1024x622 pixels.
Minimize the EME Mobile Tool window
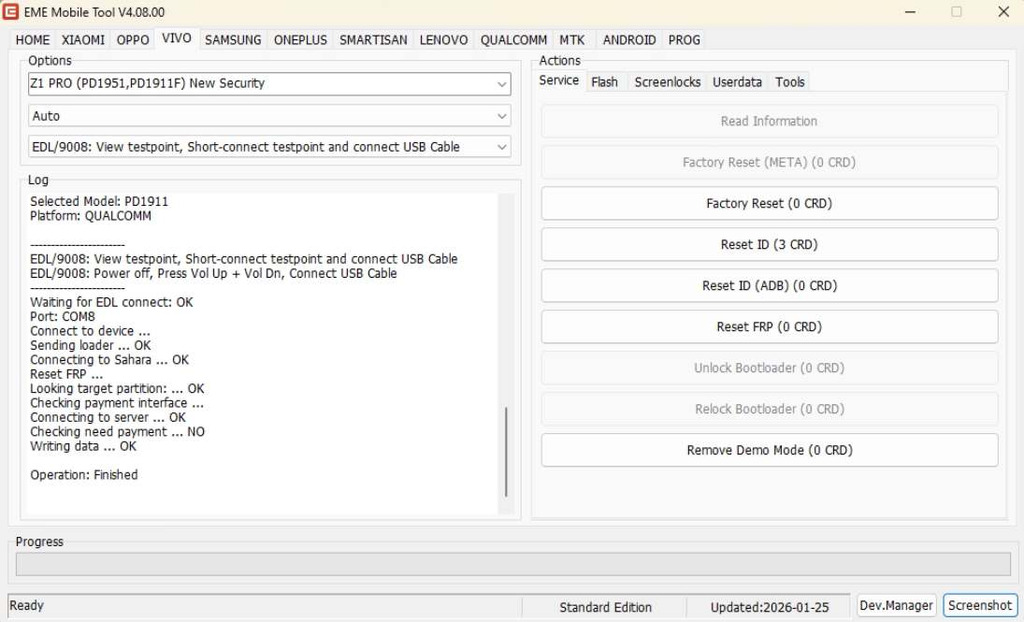tap(910, 12)
